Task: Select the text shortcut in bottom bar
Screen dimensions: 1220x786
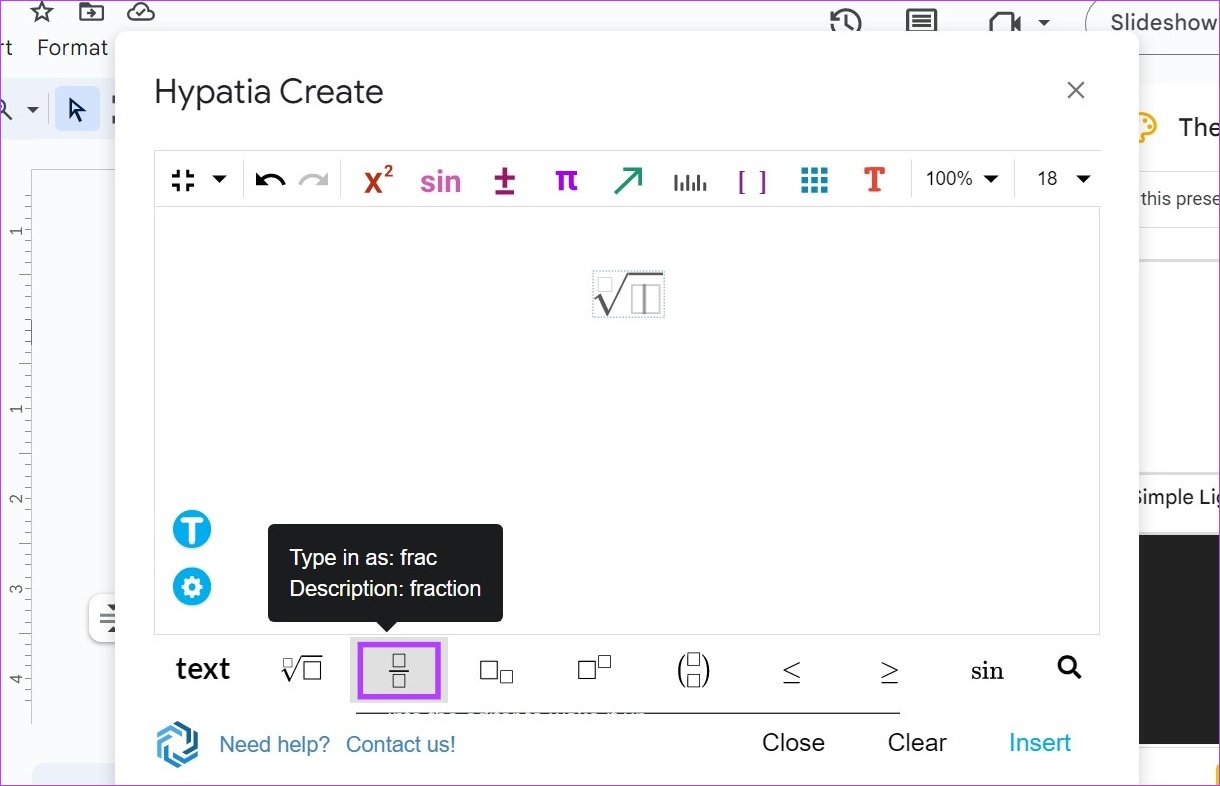Action: pyautogui.click(x=203, y=669)
